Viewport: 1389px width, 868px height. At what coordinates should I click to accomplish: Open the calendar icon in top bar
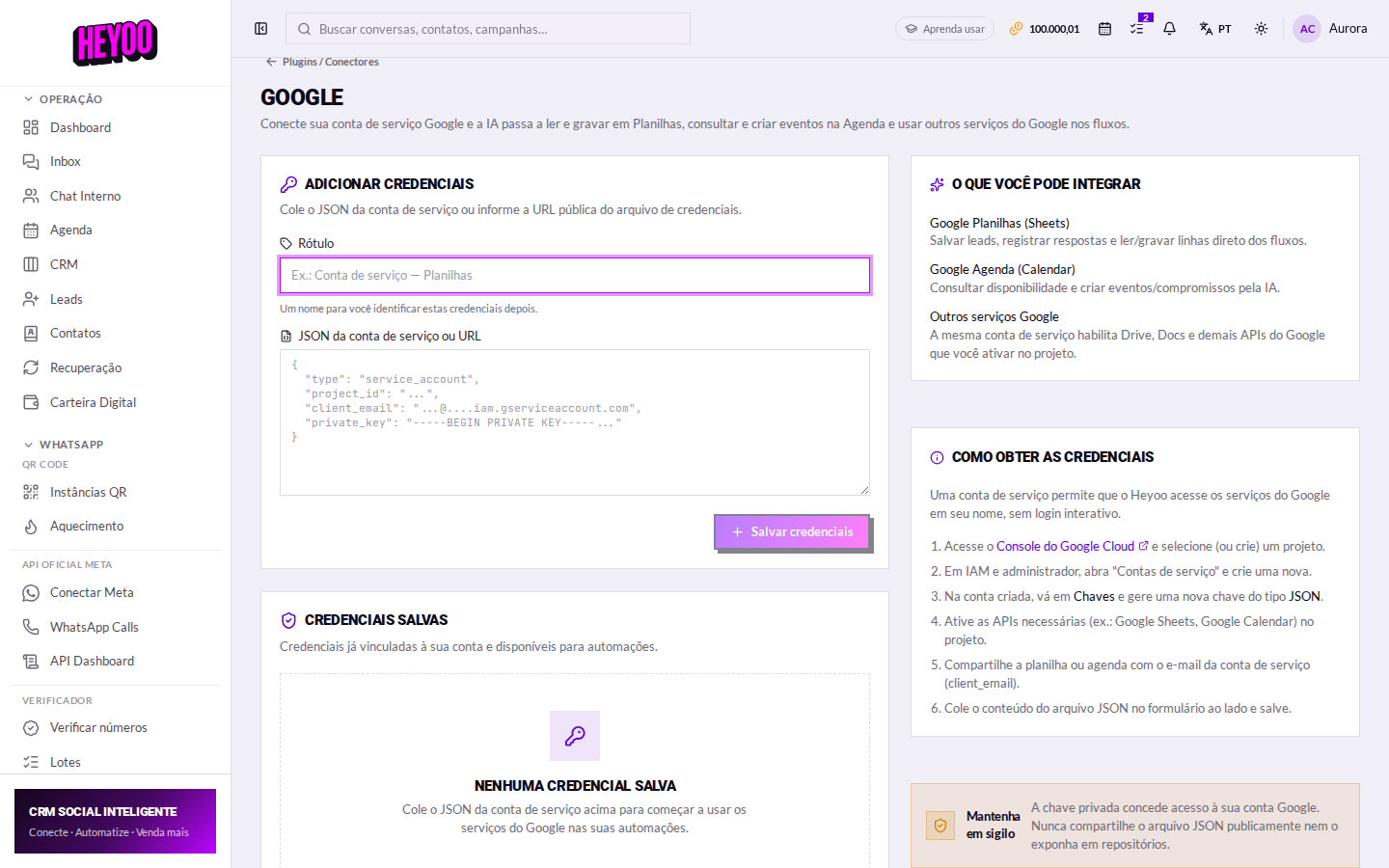[x=1104, y=29]
